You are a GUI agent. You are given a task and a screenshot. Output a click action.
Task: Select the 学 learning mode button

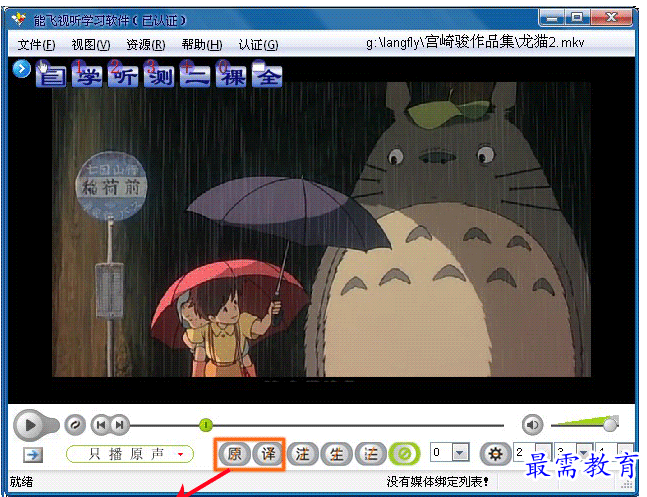pos(87,75)
